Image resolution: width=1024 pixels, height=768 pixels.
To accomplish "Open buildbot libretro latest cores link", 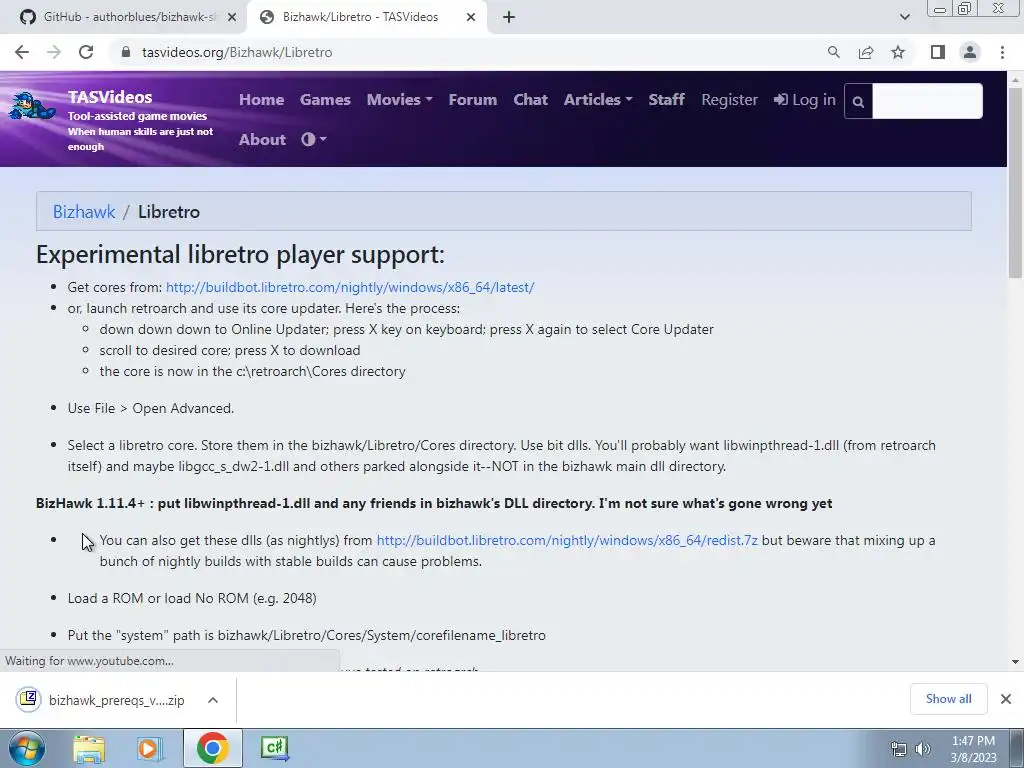I will pos(350,287).
